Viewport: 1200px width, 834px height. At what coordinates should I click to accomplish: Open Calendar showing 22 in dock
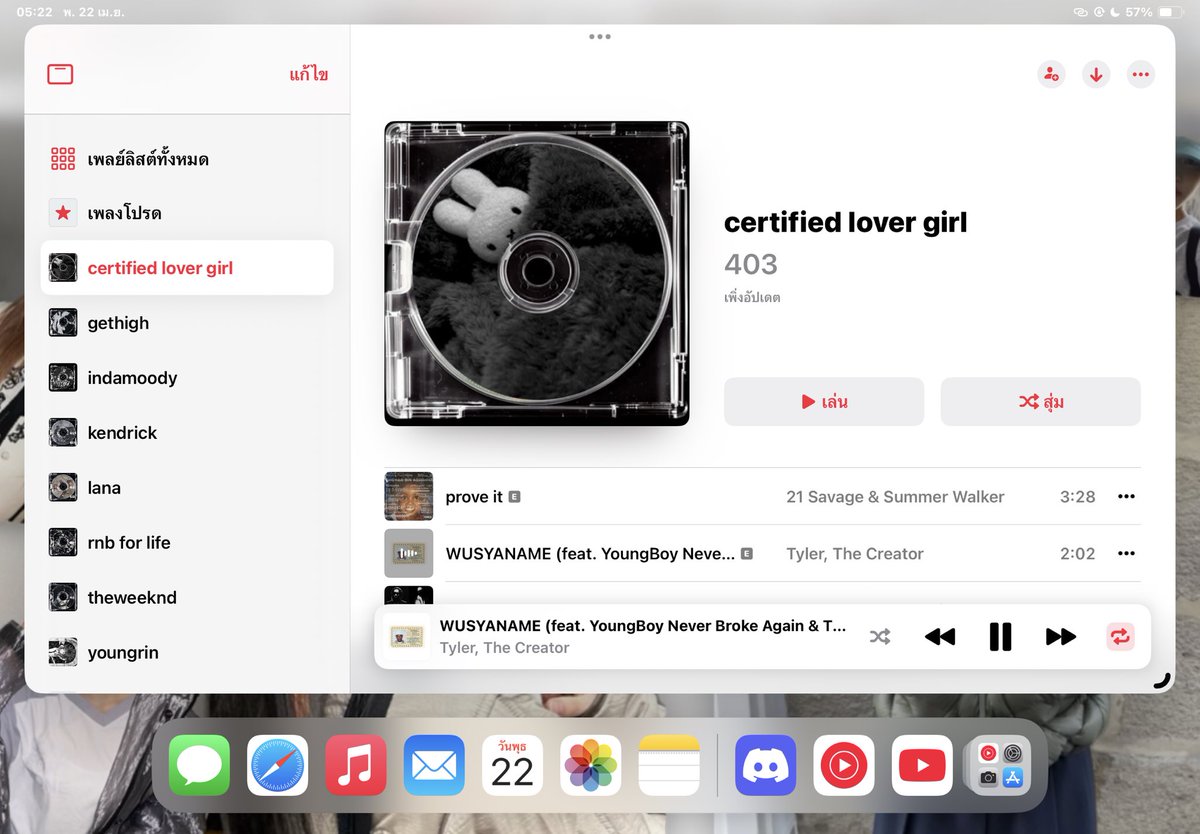513,766
